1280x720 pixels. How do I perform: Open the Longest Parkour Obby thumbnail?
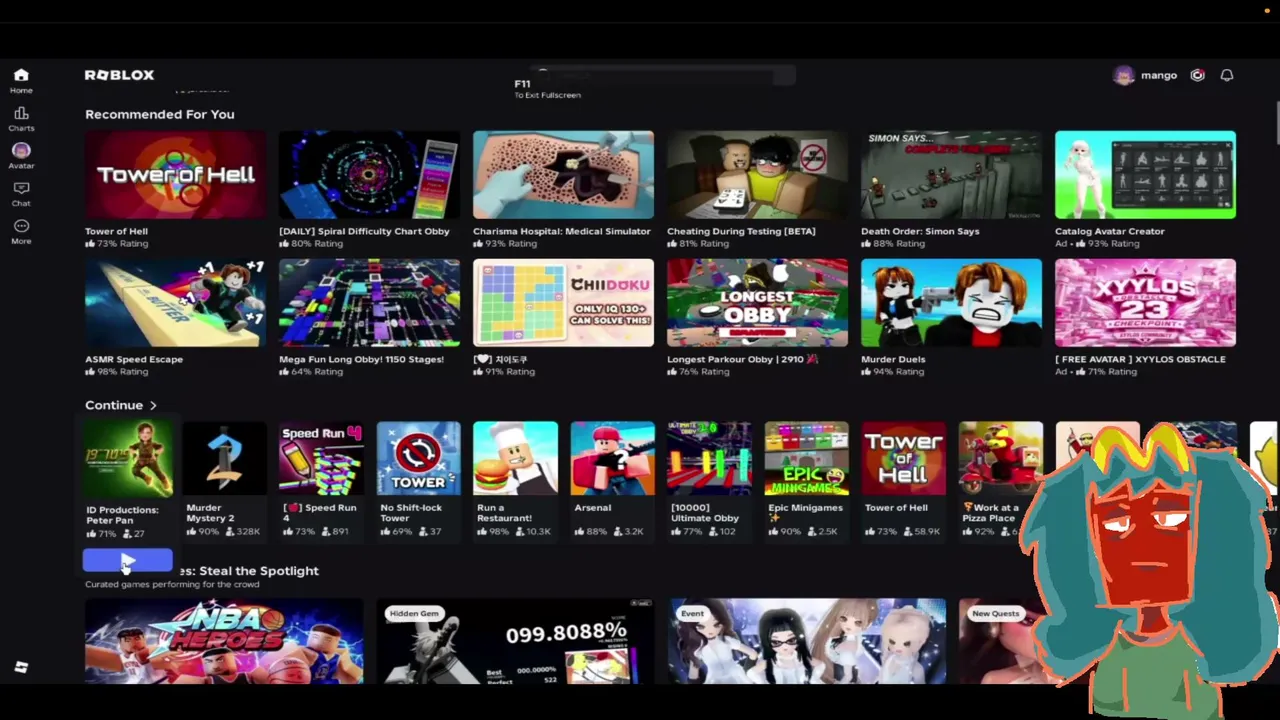pos(757,303)
